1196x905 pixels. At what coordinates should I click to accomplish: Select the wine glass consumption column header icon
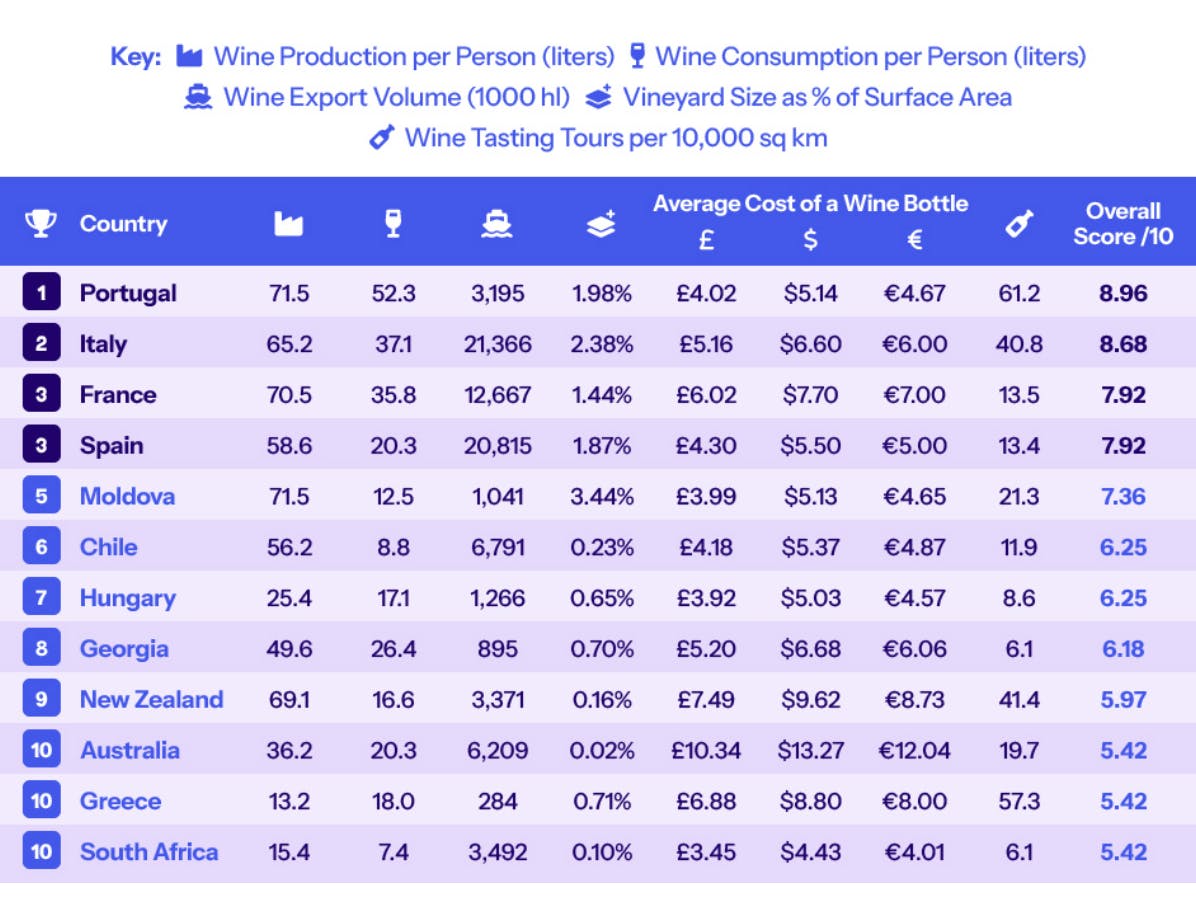pos(394,224)
